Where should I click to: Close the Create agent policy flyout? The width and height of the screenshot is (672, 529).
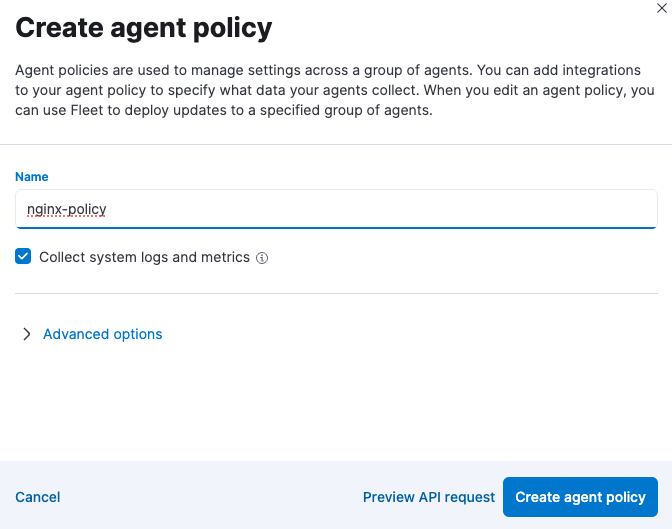pos(663,7)
